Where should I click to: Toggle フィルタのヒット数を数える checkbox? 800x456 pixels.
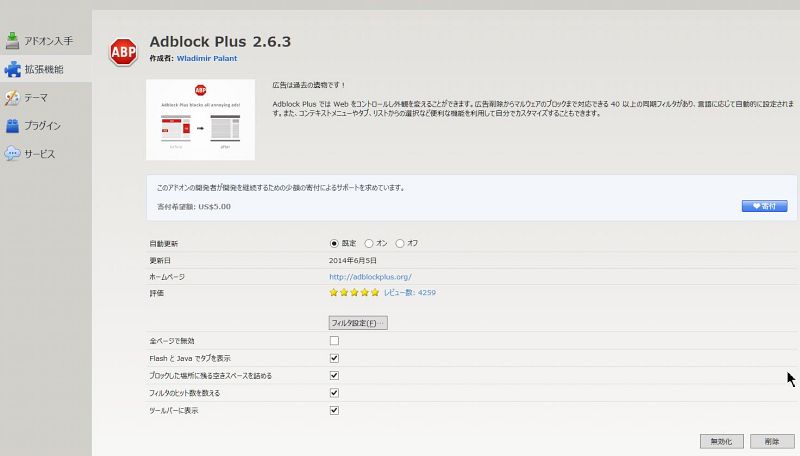pos(334,393)
